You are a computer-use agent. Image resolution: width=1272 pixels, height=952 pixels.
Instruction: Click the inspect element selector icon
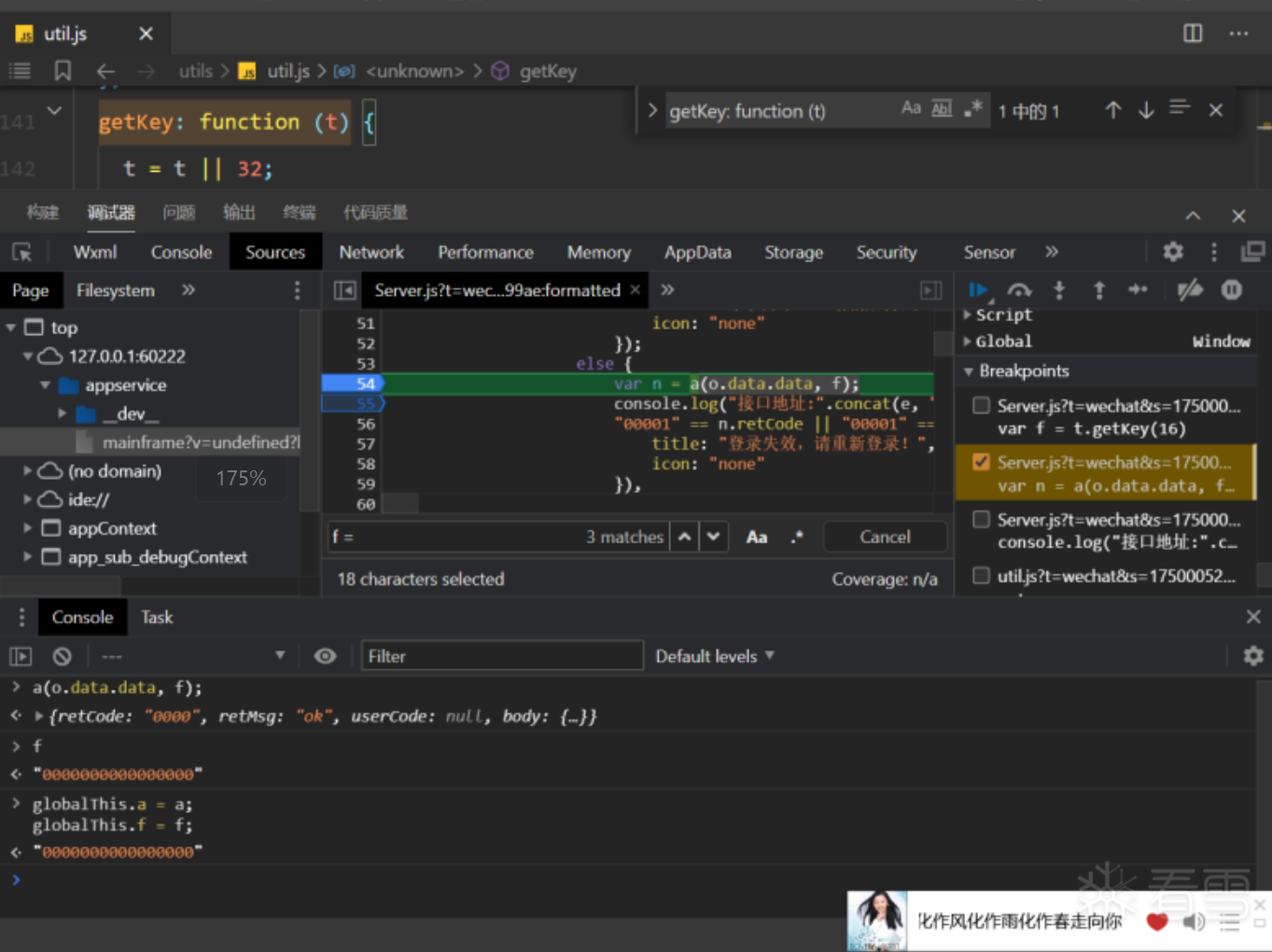(x=22, y=252)
